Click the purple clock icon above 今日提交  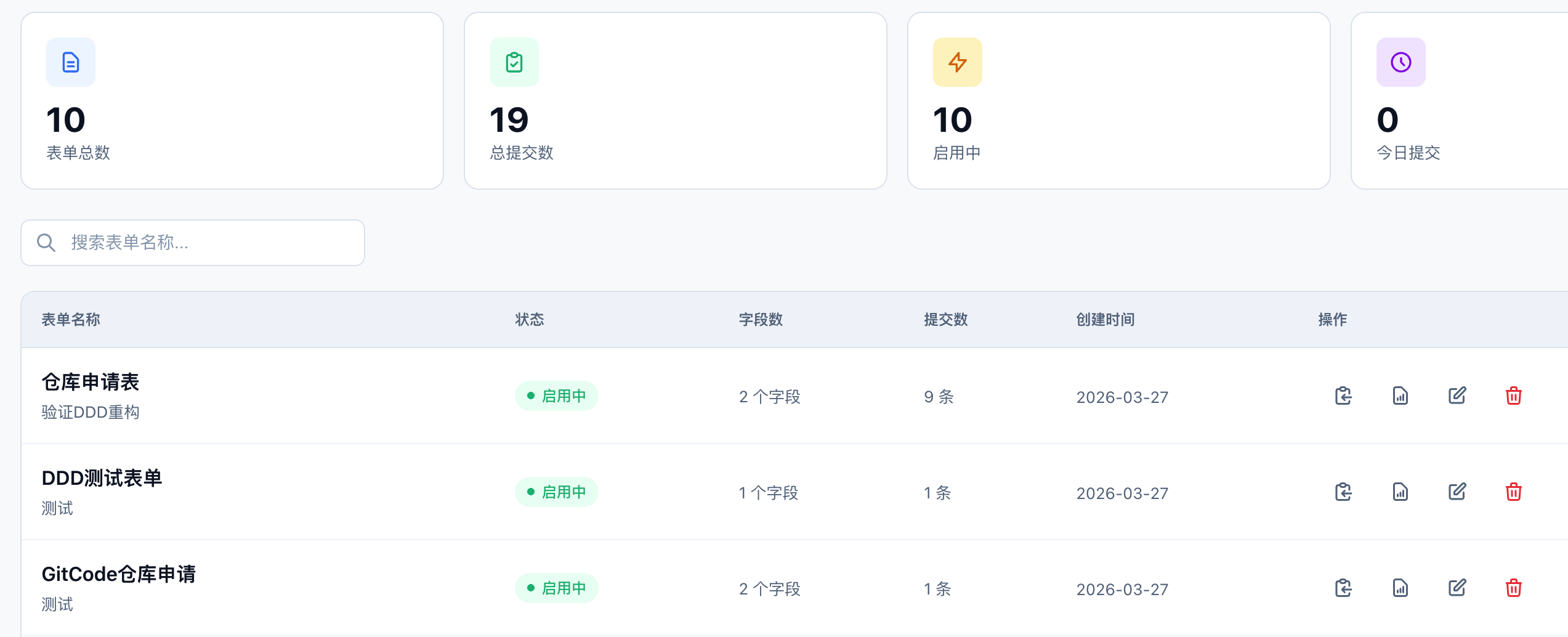[x=1401, y=62]
